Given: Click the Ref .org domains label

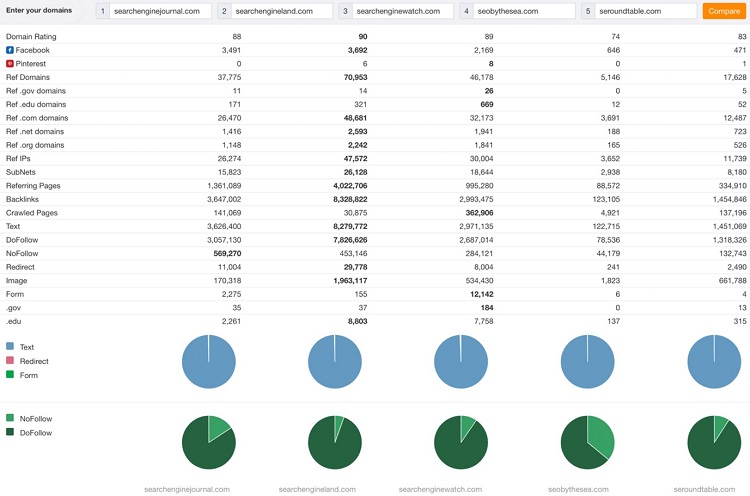Looking at the screenshot, I should tap(35, 145).
